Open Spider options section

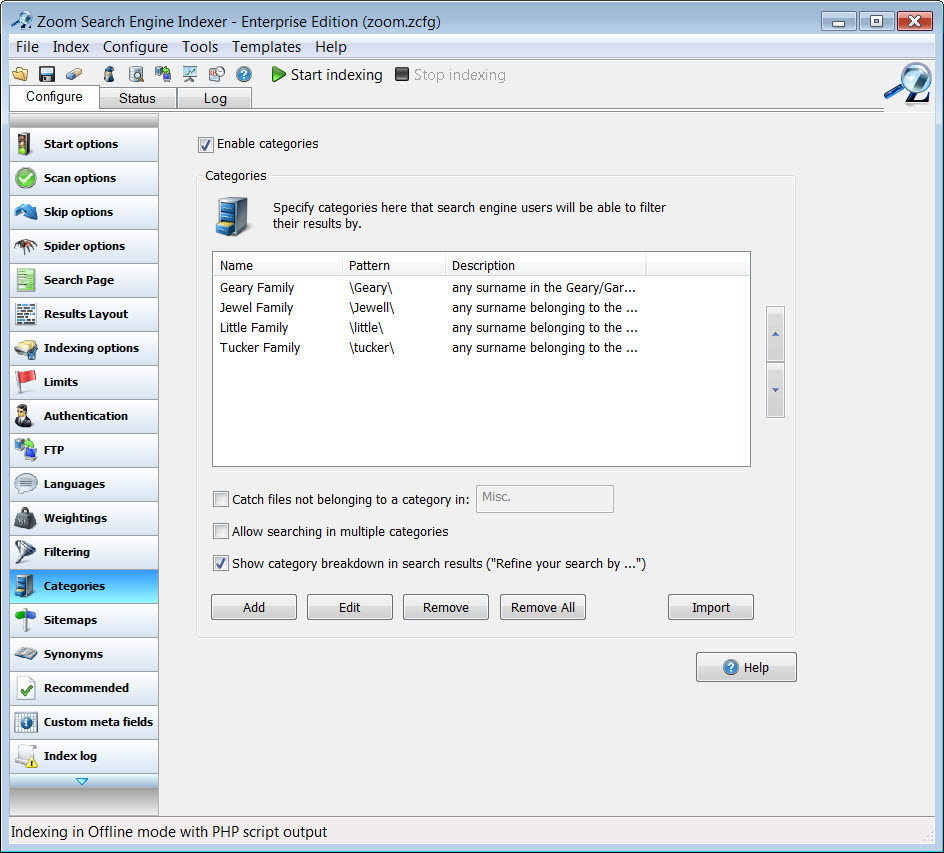tap(84, 246)
